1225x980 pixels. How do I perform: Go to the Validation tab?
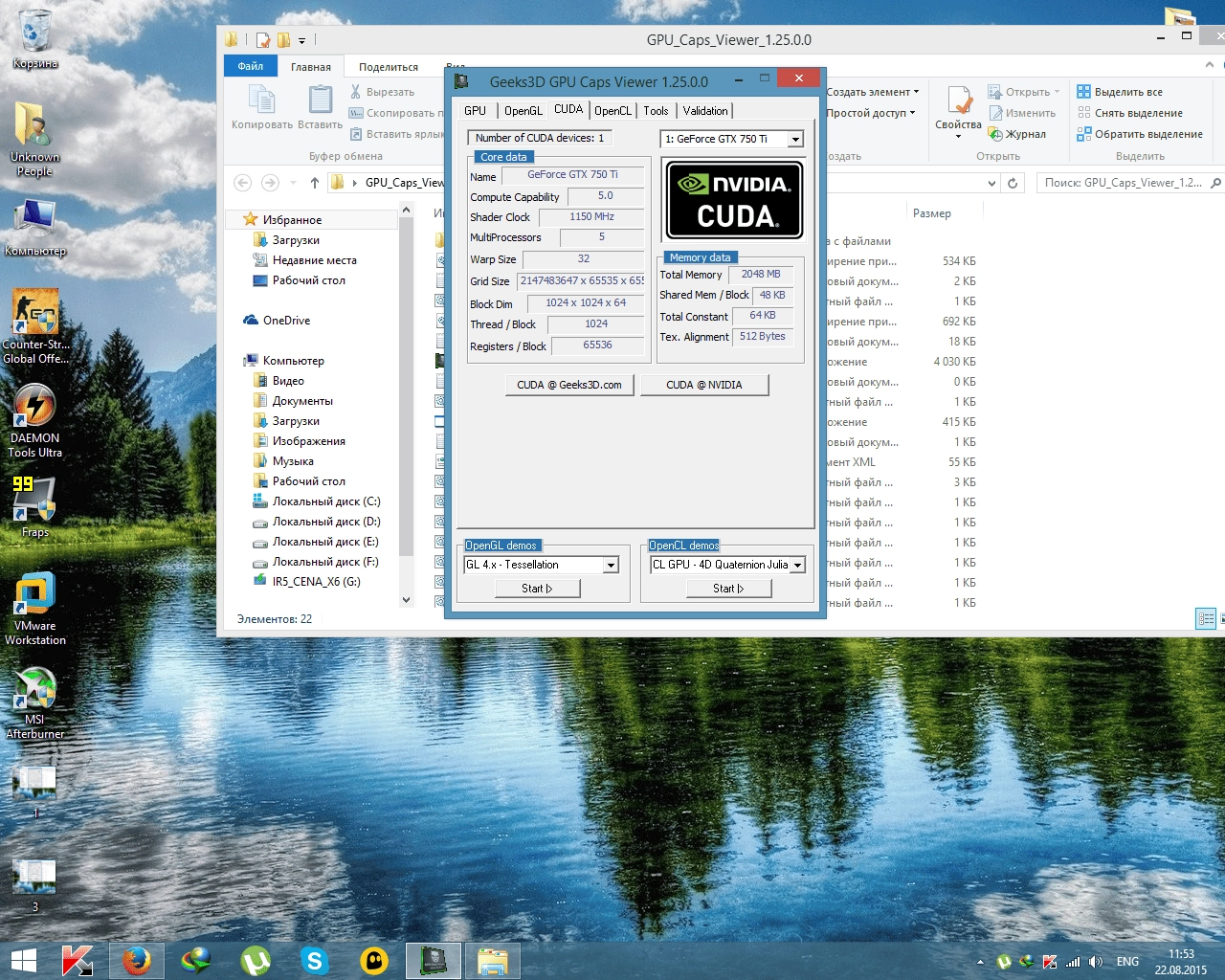[x=705, y=111]
